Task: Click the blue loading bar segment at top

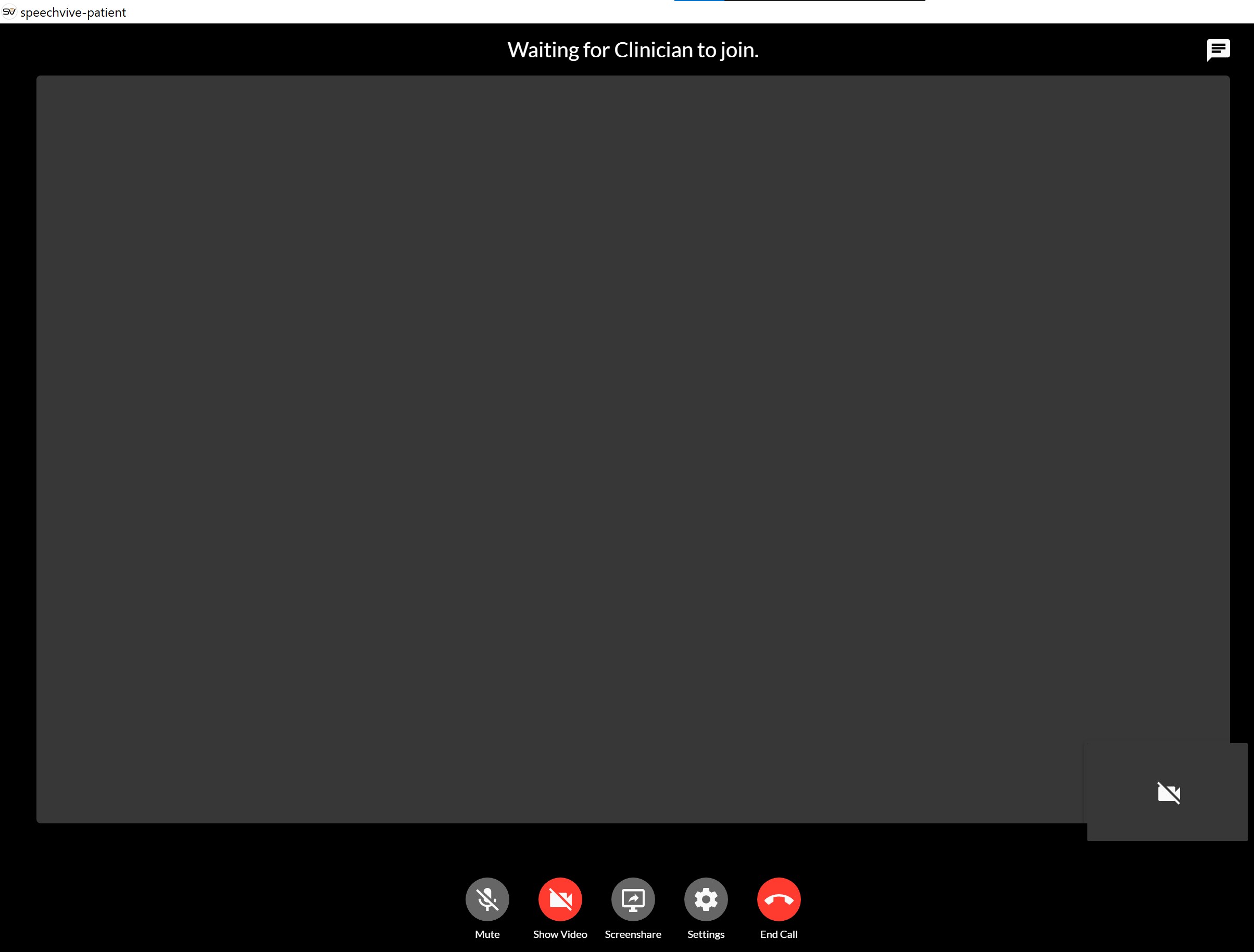Action: [698, 1]
